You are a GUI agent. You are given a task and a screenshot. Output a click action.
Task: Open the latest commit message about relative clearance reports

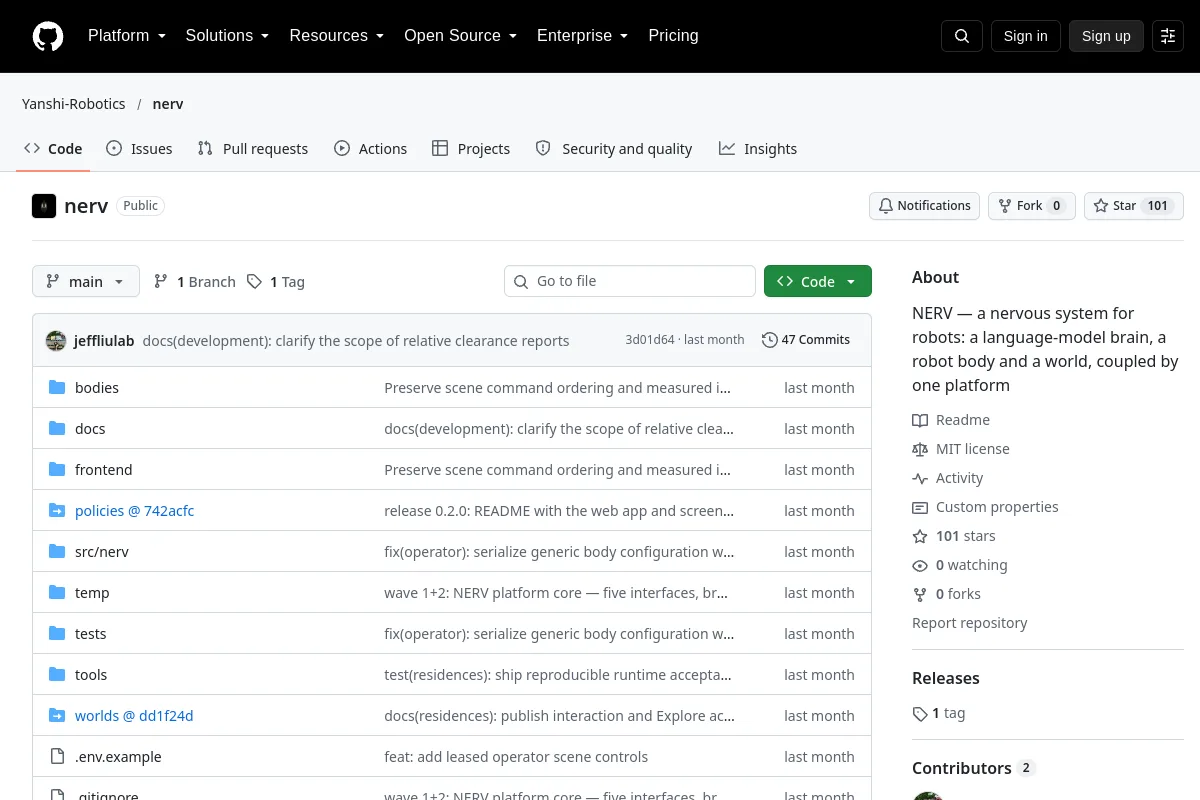(356, 341)
